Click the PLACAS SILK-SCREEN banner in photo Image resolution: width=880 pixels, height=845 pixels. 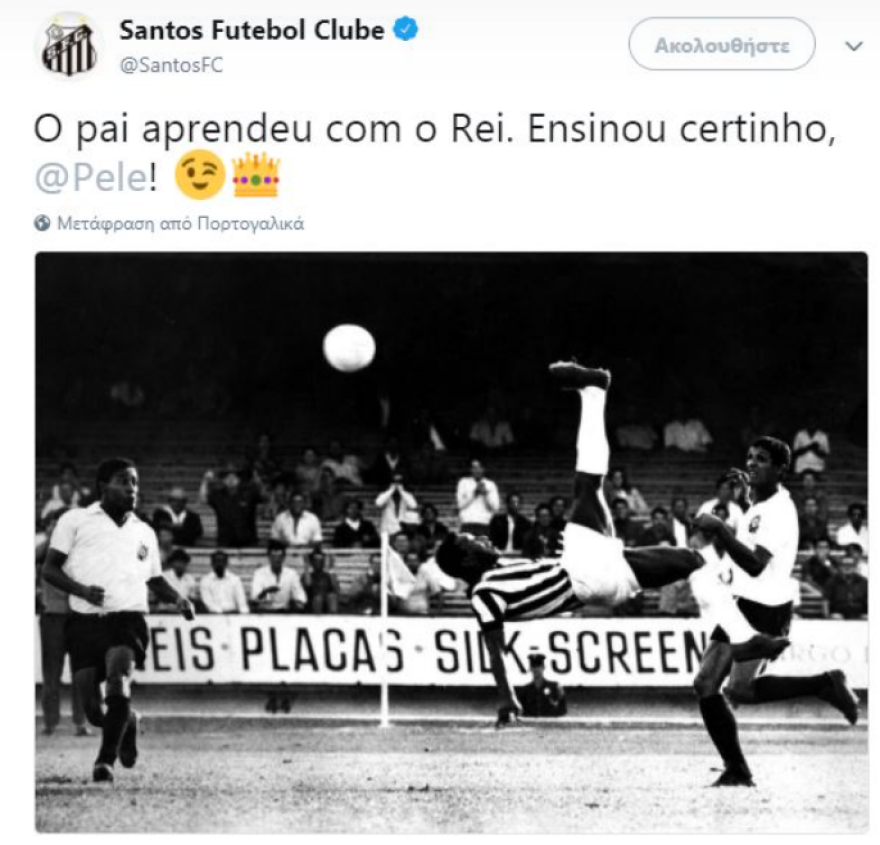tap(415, 651)
